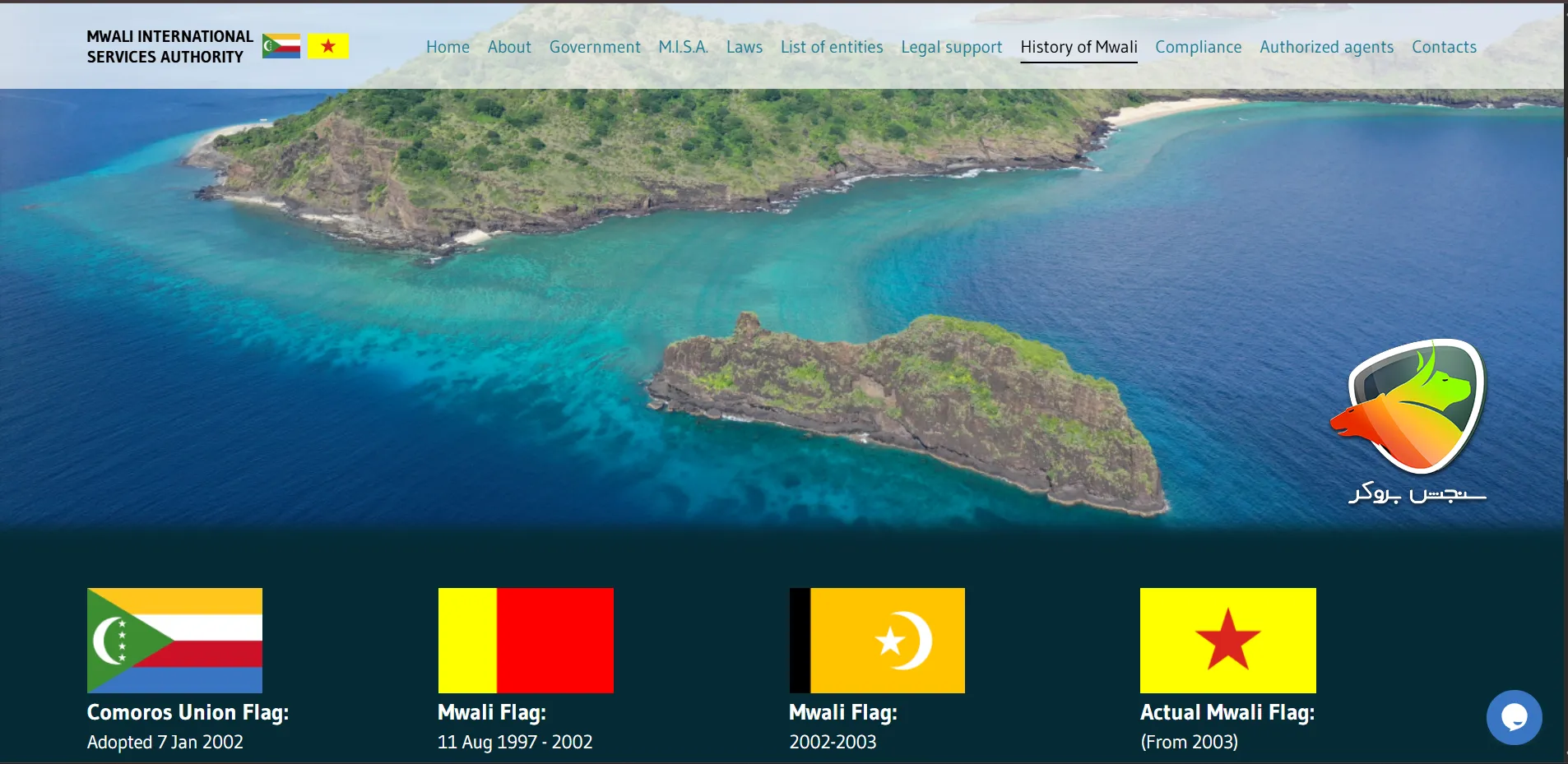The width and height of the screenshot is (1568, 764).
Task: Open the About menu item
Action: tap(509, 47)
